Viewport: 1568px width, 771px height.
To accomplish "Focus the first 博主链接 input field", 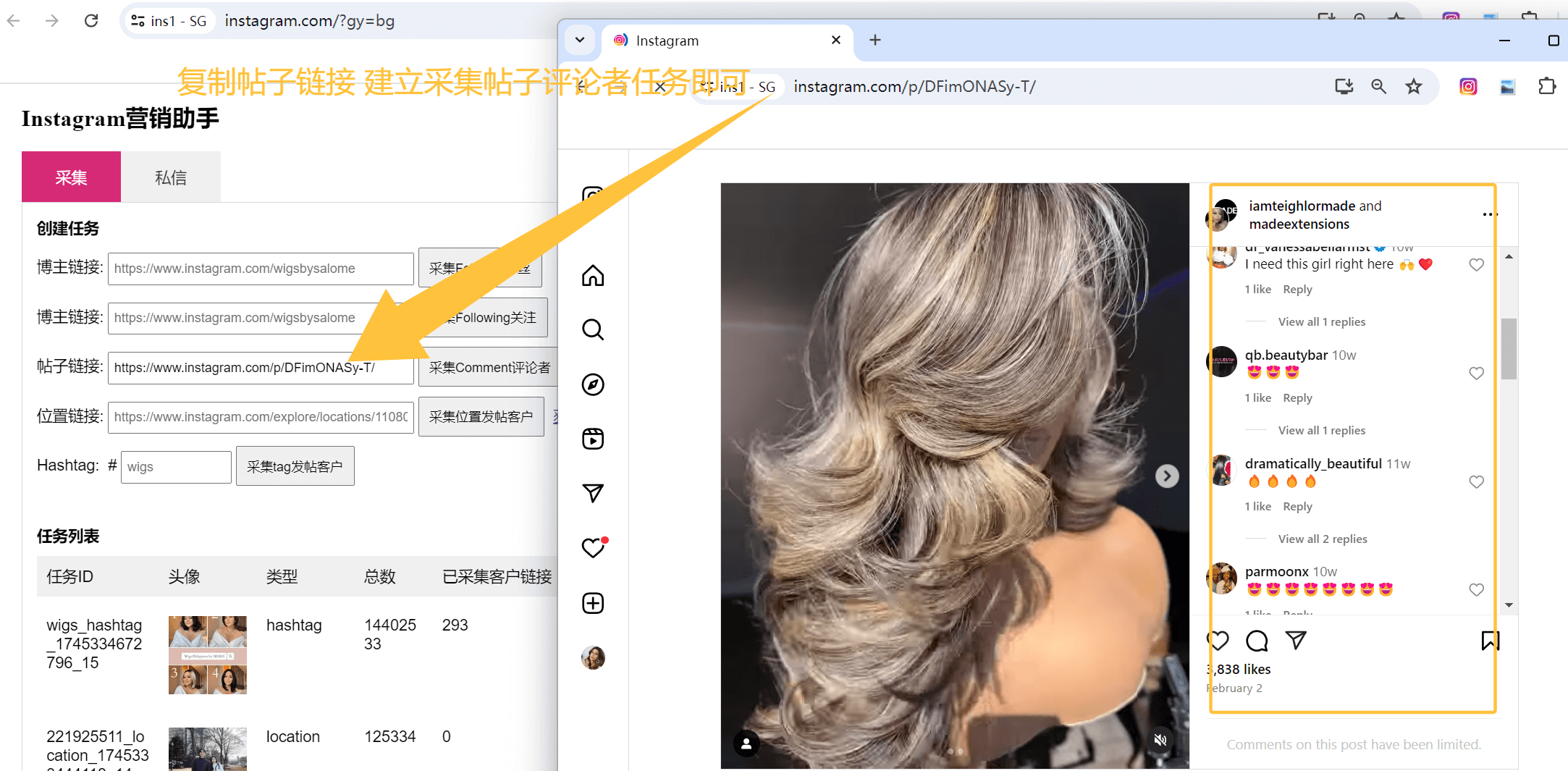I will (x=261, y=269).
